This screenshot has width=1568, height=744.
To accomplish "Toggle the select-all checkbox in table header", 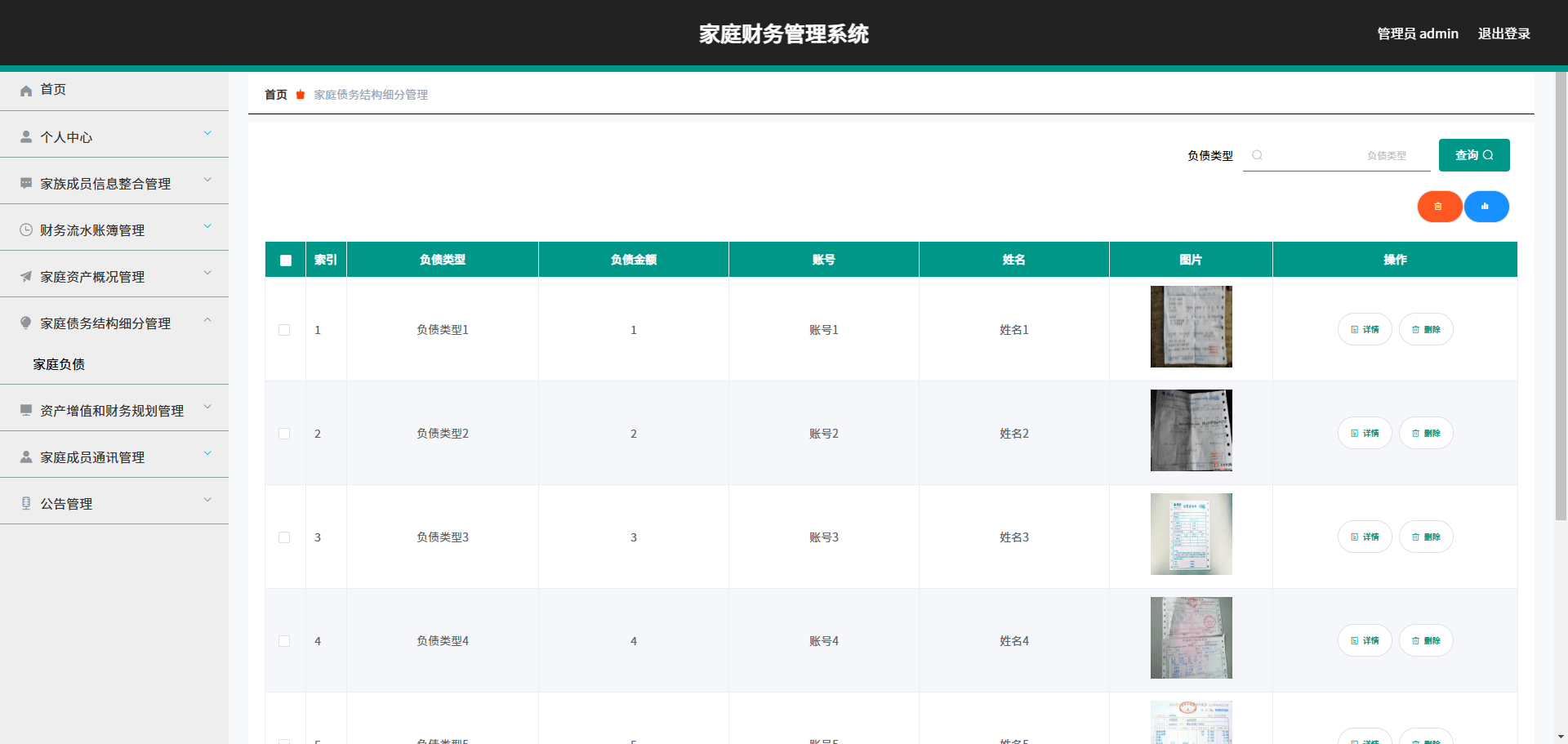I will (x=285, y=260).
